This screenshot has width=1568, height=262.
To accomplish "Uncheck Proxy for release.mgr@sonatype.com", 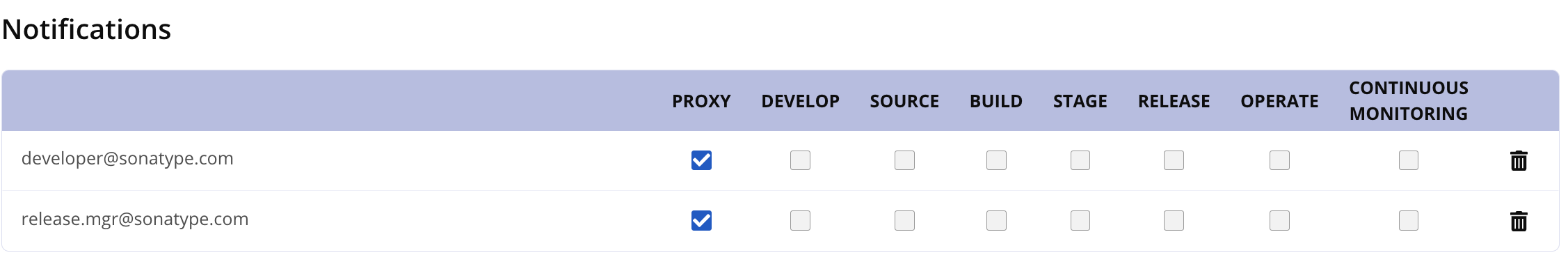I will point(701,221).
